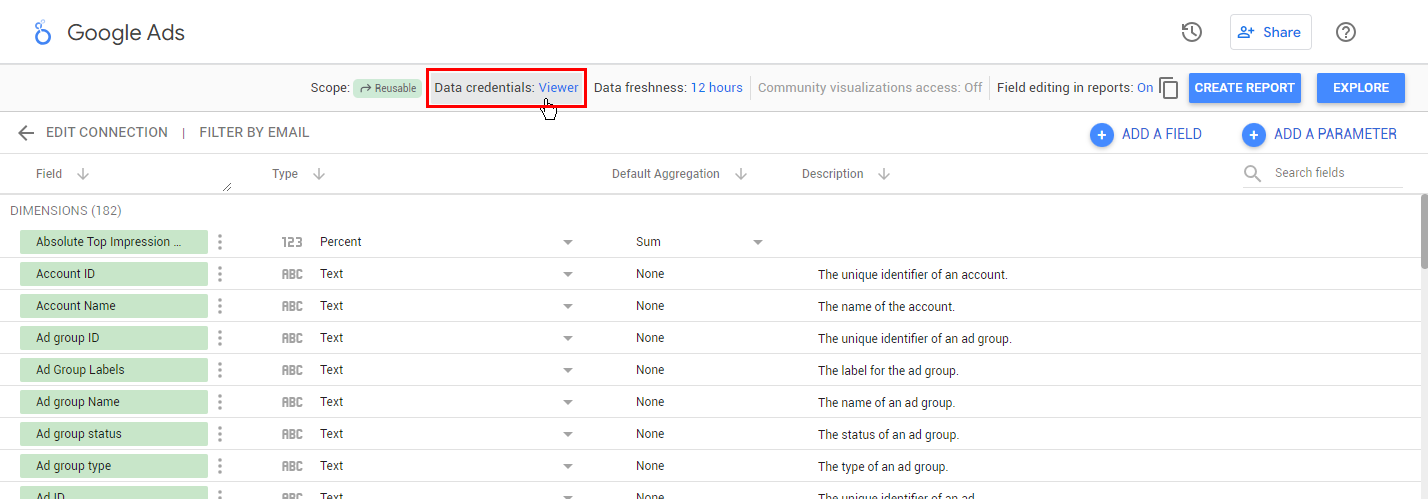Click the Search fields input box
This screenshot has height=499, width=1428.
(x=1335, y=173)
